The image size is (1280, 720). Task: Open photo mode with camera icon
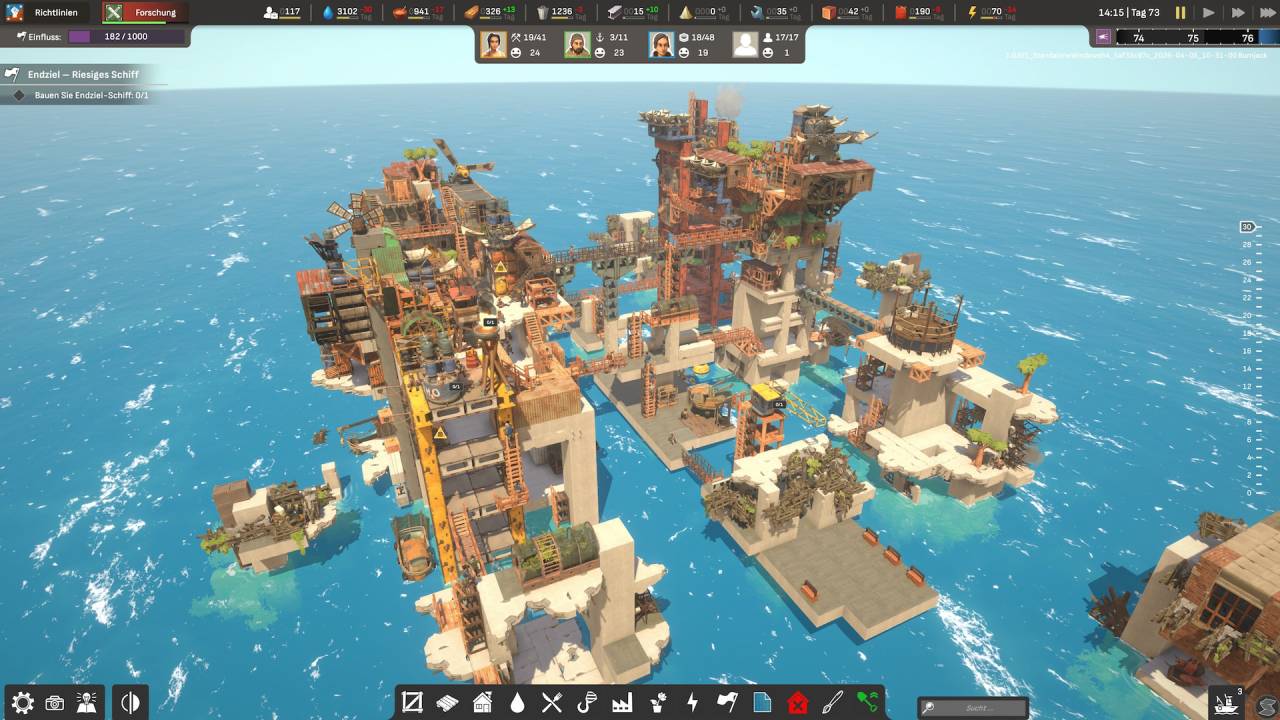pos(54,703)
